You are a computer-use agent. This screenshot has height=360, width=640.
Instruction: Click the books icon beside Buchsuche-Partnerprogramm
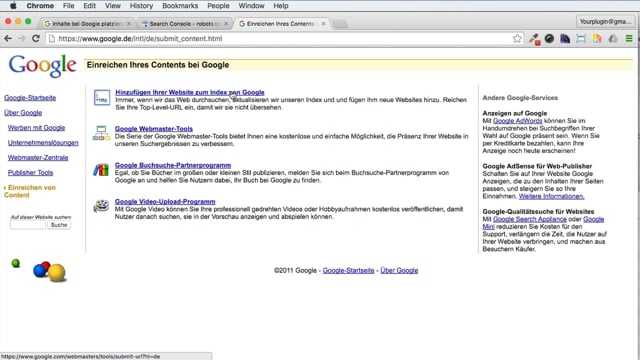(x=101, y=169)
